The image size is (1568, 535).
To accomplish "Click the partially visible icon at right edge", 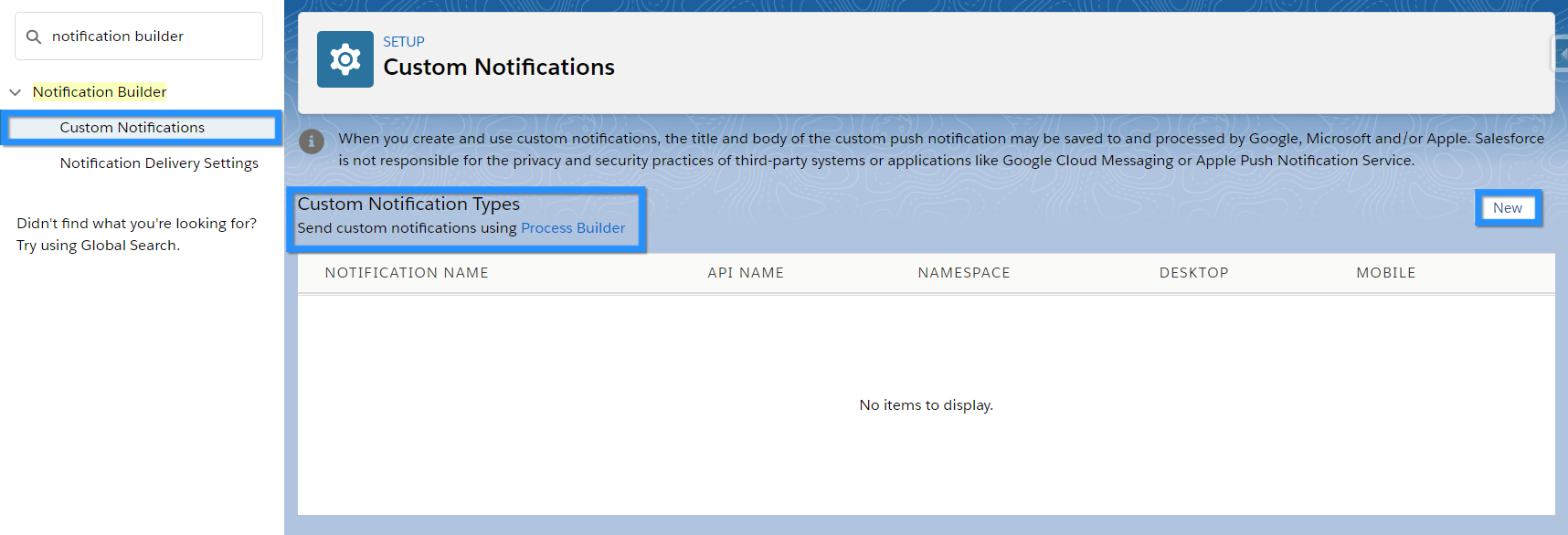I will pyautogui.click(x=1561, y=53).
